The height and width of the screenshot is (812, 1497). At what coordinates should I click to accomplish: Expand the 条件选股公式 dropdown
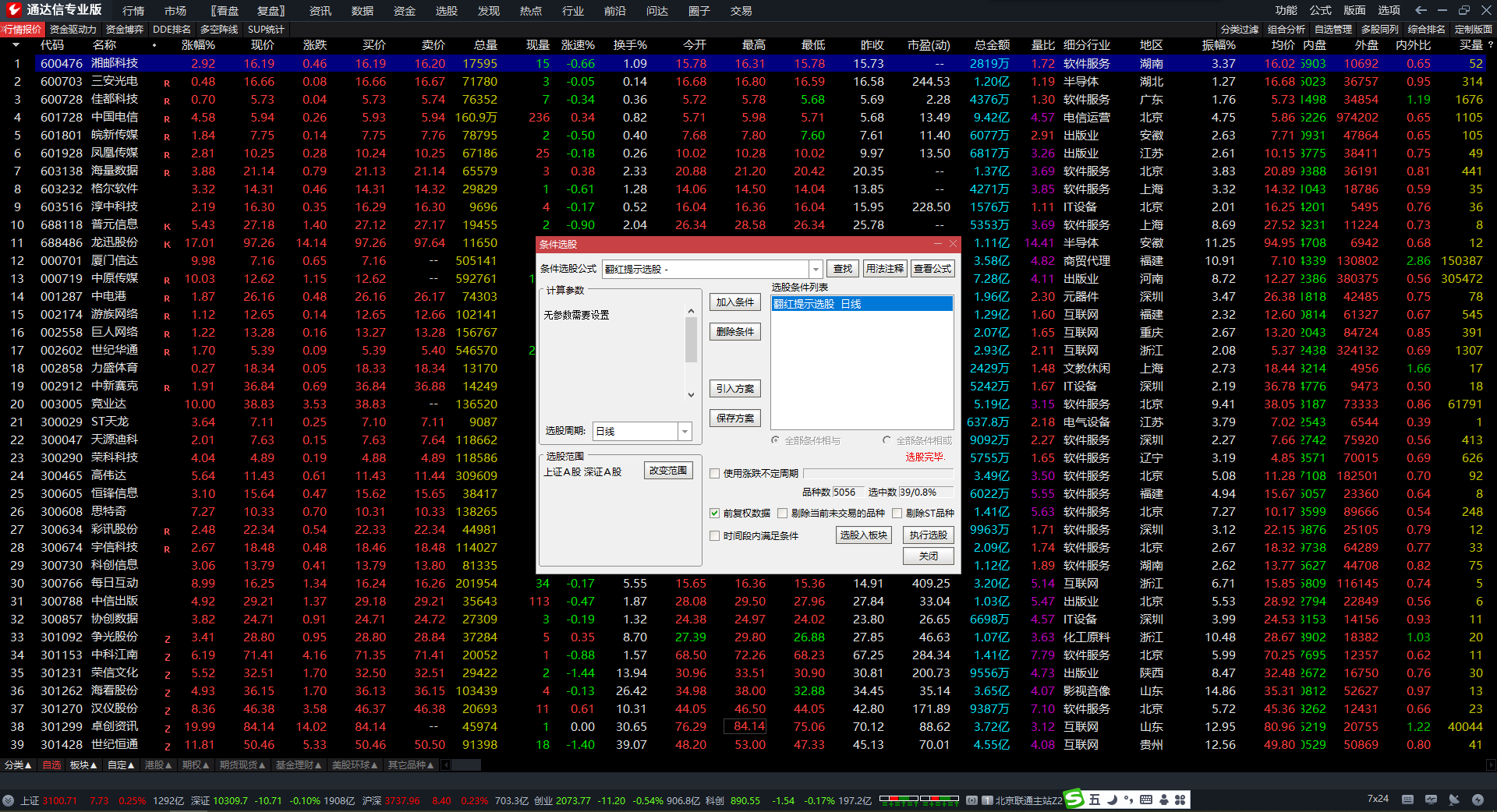(816, 269)
